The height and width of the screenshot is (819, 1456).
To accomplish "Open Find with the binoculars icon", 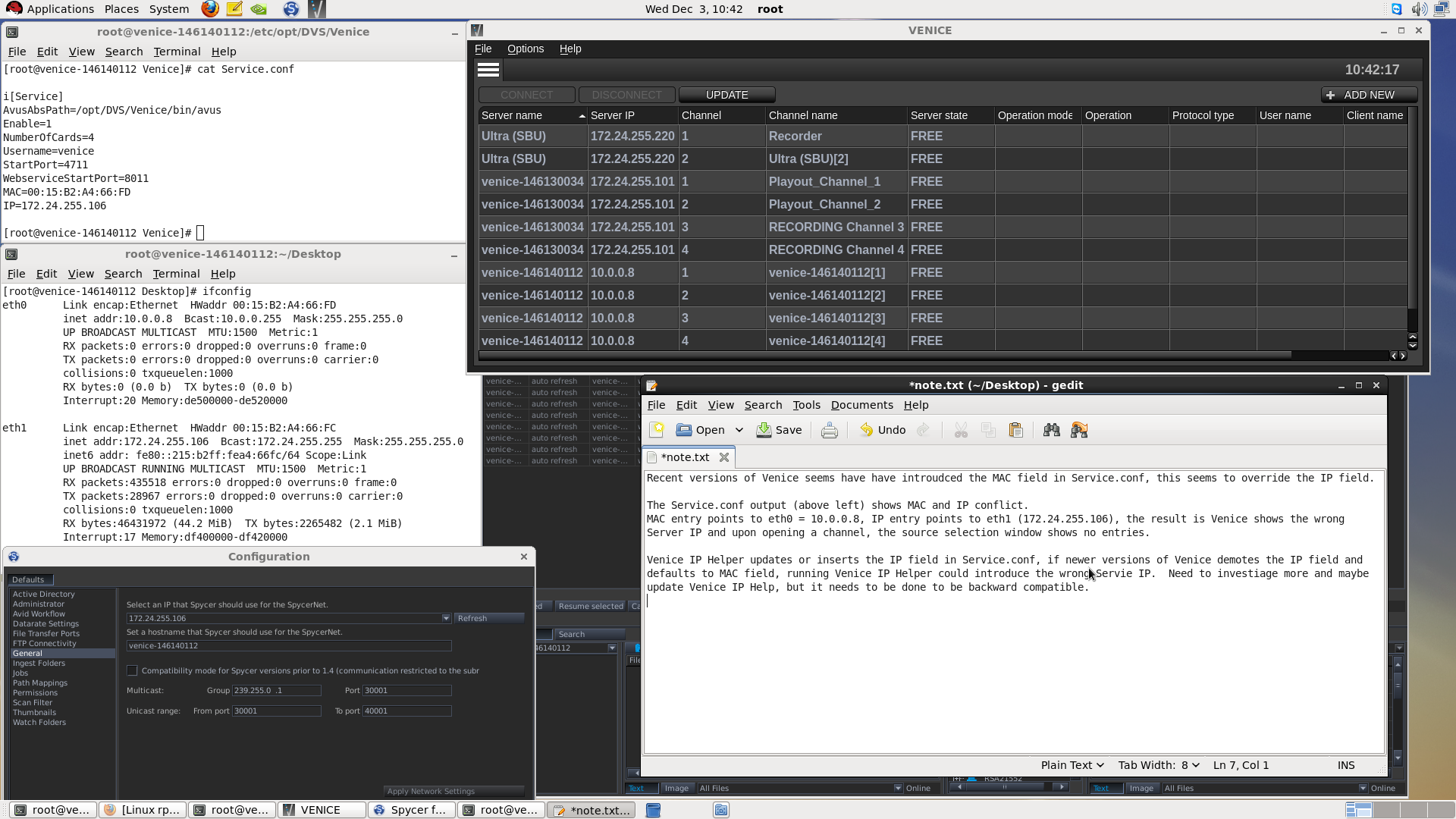I will 1051,430.
